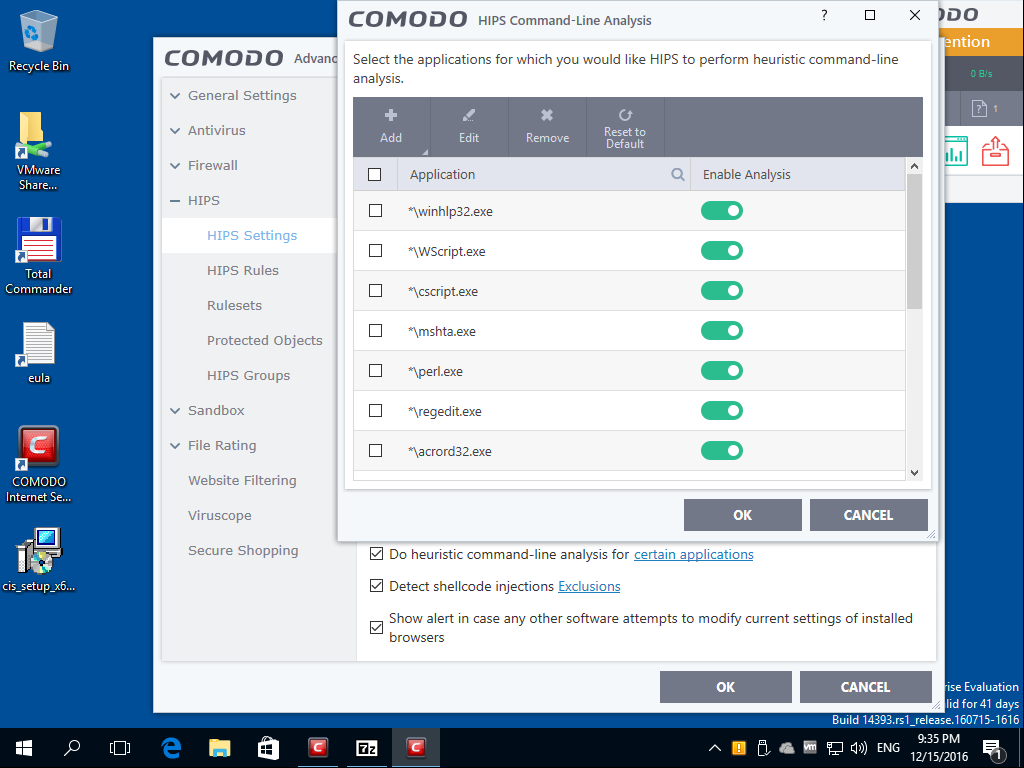Click Reset to Default toolbar button
This screenshot has height=768, width=1024.
point(625,127)
